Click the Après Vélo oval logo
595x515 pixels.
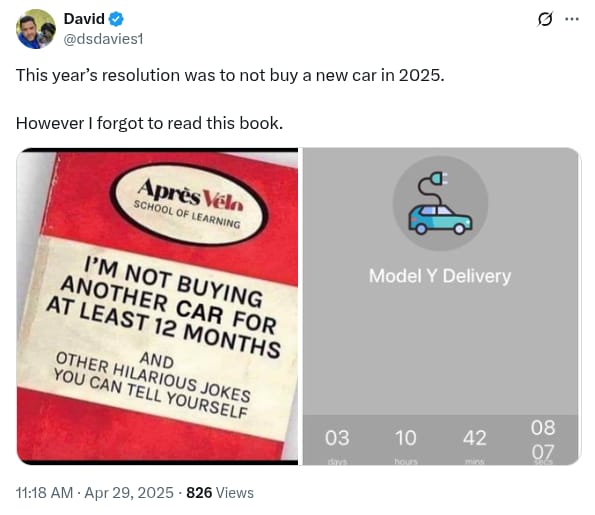click(x=189, y=204)
